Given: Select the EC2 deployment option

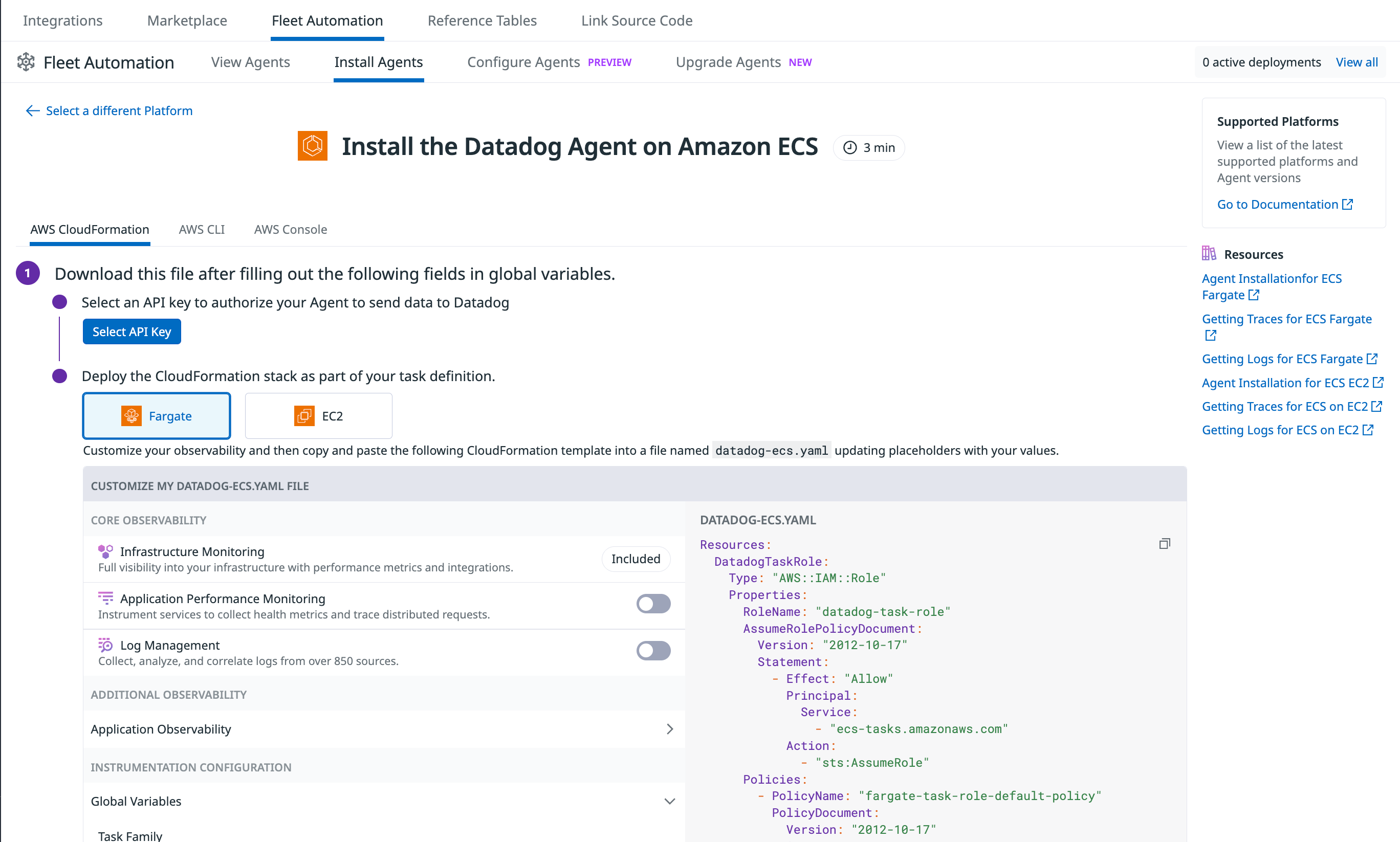Looking at the screenshot, I should 318,416.
